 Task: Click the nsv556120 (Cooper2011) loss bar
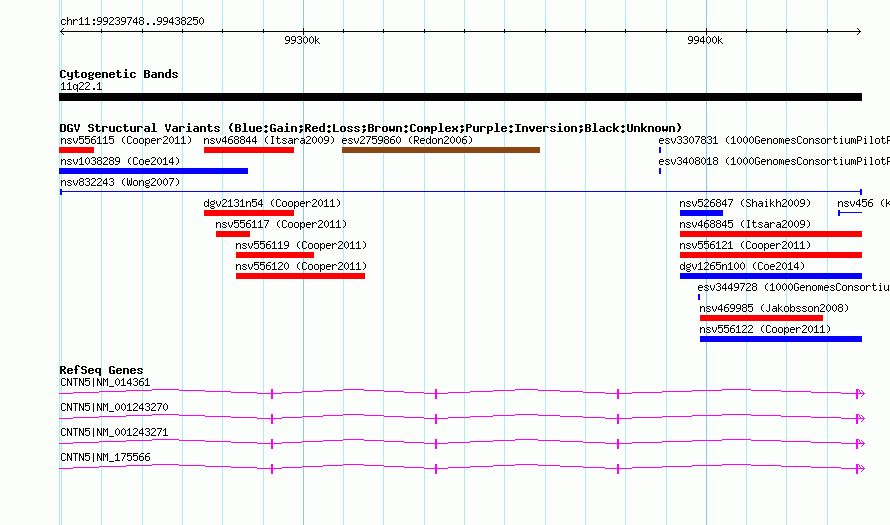pos(300,276)
